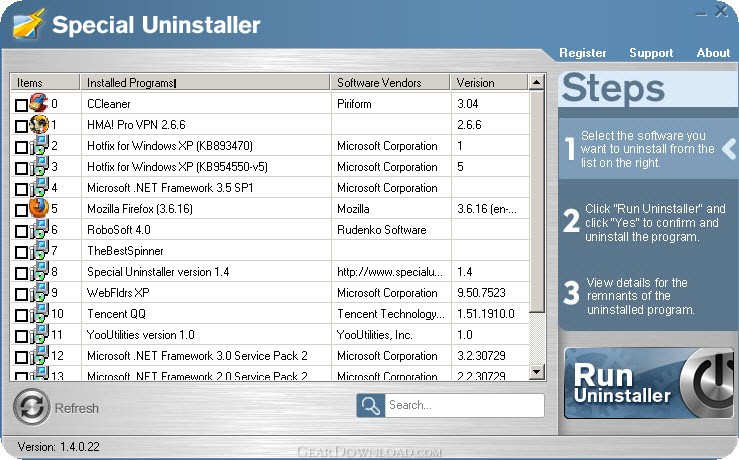Sort by Software Vendors column header
This screenshot has width=739, height=460.
pyautogui.click(x=390, y=82)
